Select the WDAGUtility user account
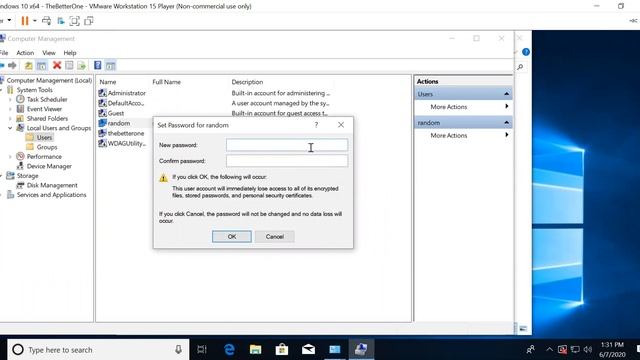This screenshot has width=640, height=360. click(127, 143)
